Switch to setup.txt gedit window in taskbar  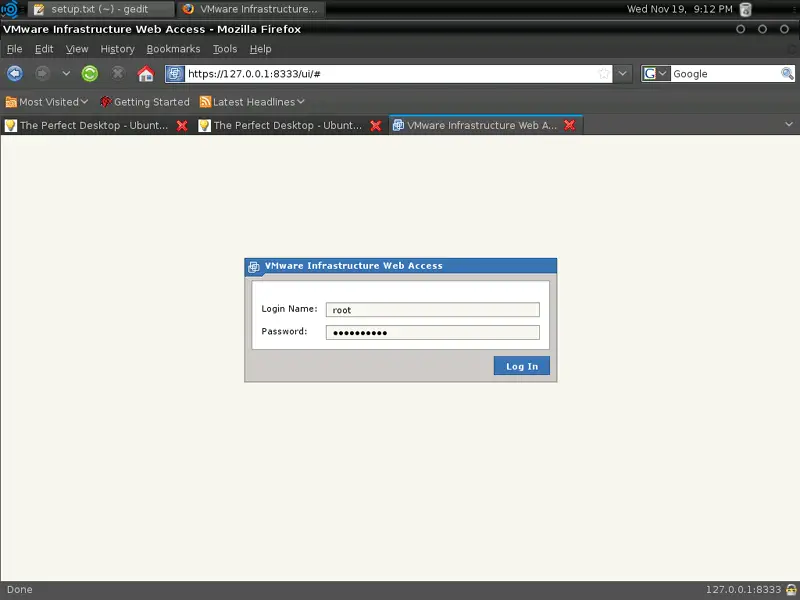coord(101,9)
